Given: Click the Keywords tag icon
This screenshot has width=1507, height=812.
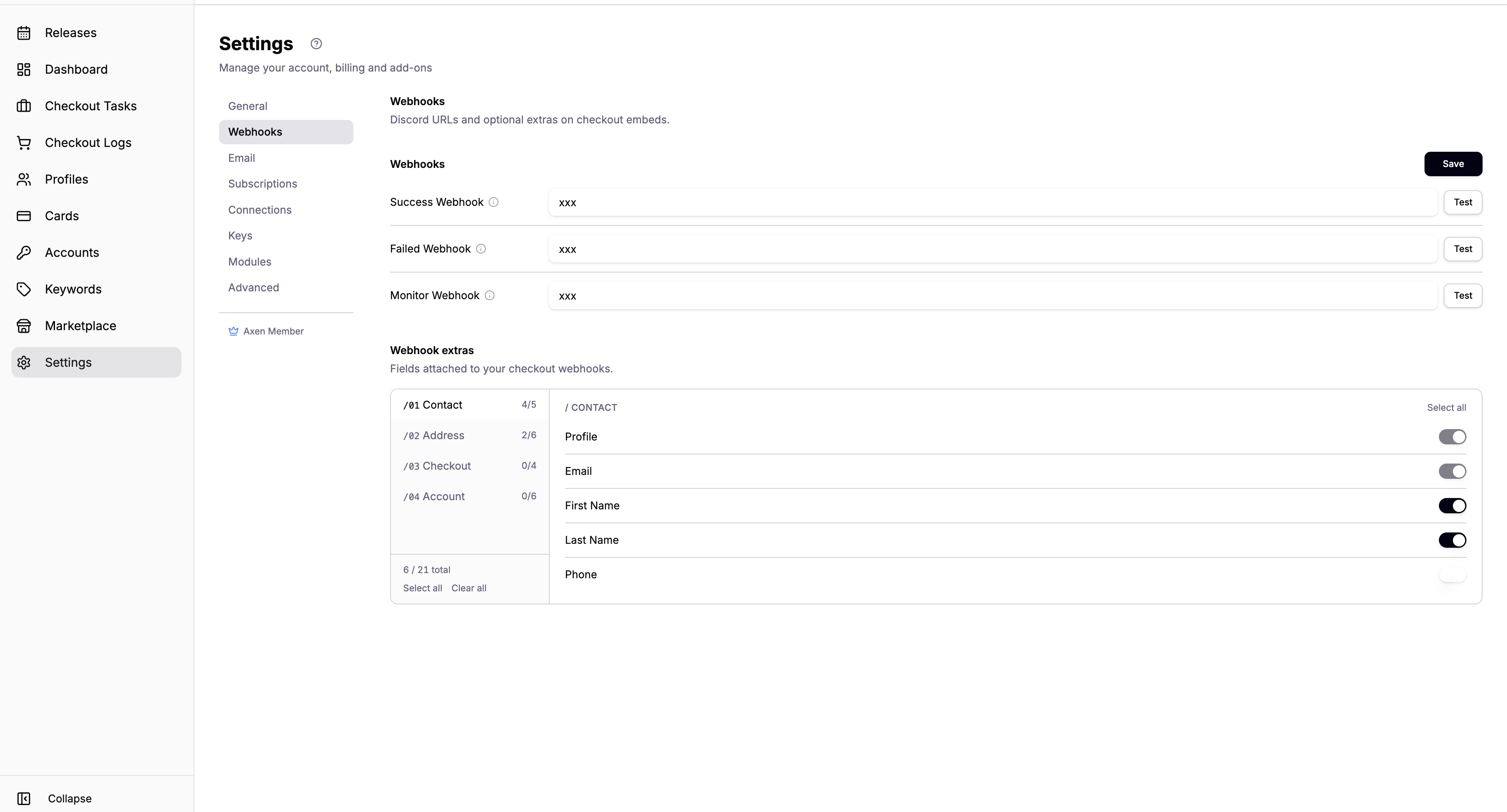Looking at the screenshot, I should coord(24,290).
